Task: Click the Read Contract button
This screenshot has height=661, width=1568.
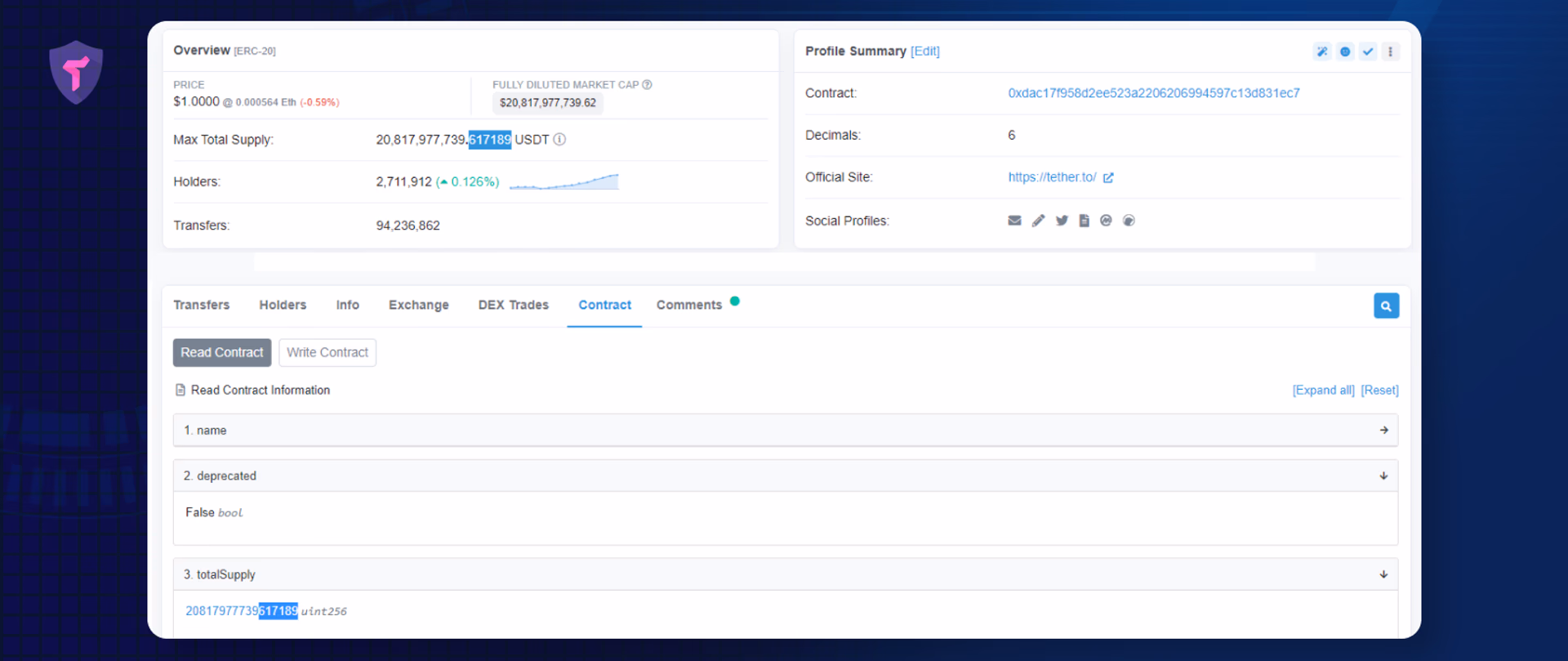Action: pyautogui.click(x=222, y=353)
